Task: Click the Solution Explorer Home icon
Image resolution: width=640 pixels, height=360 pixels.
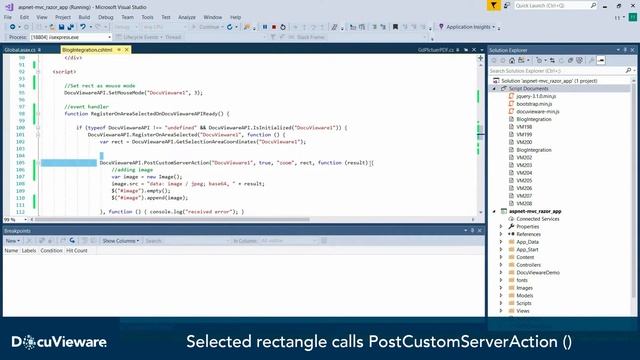Action: (512, 60)
